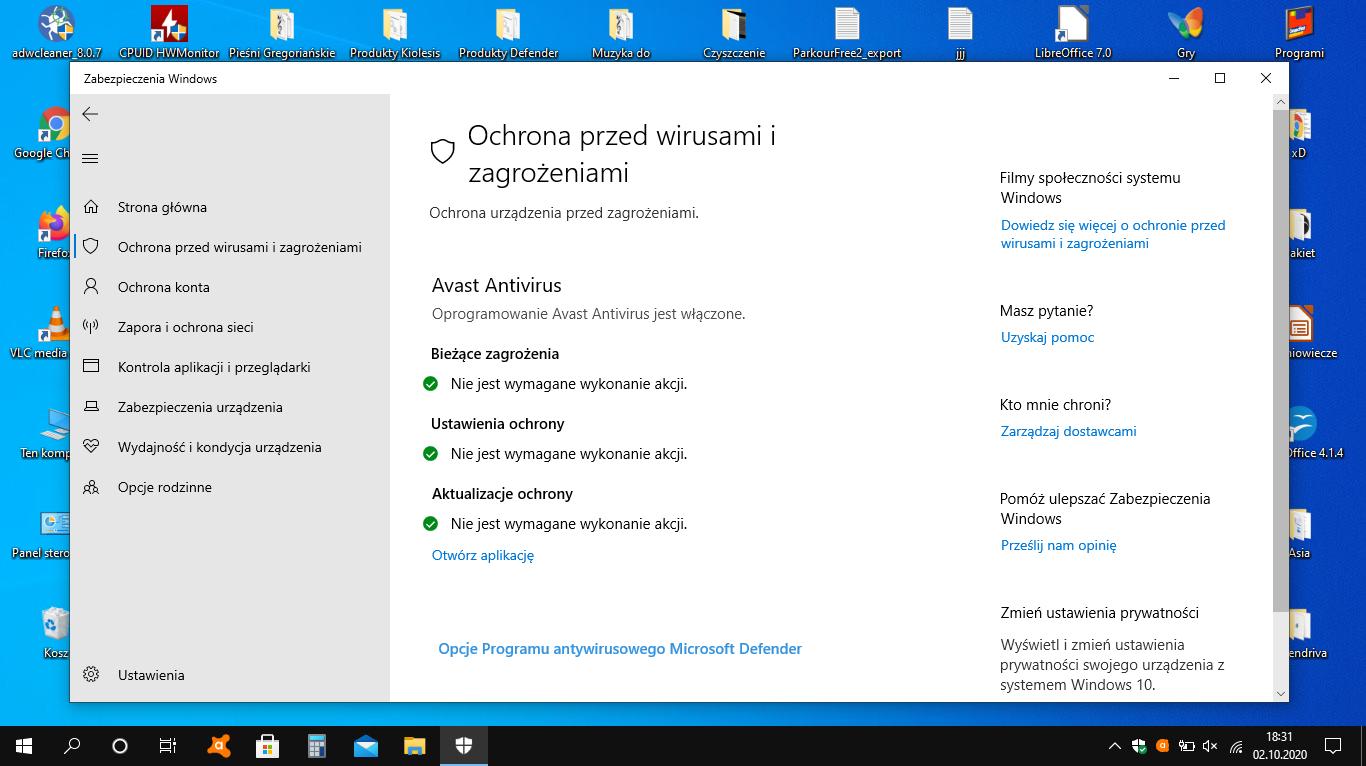This screenshot has height=766, width=1366.
Task: Open taskbar search magnifier
Action: 72,746
